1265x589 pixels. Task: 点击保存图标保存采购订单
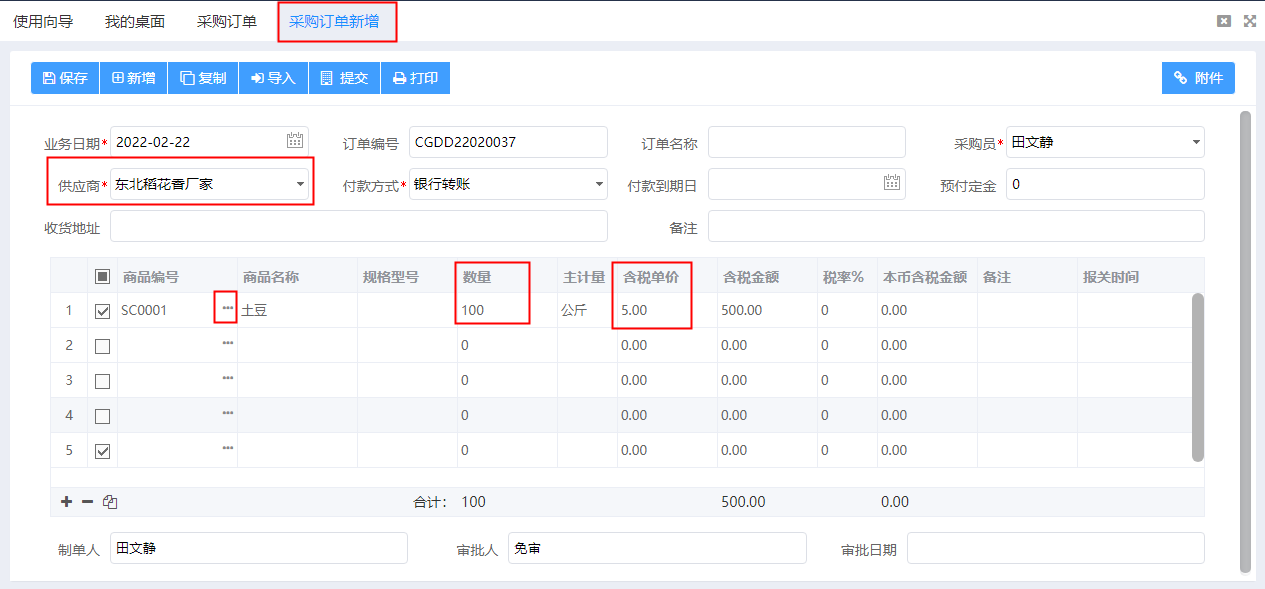coord(64,77)
